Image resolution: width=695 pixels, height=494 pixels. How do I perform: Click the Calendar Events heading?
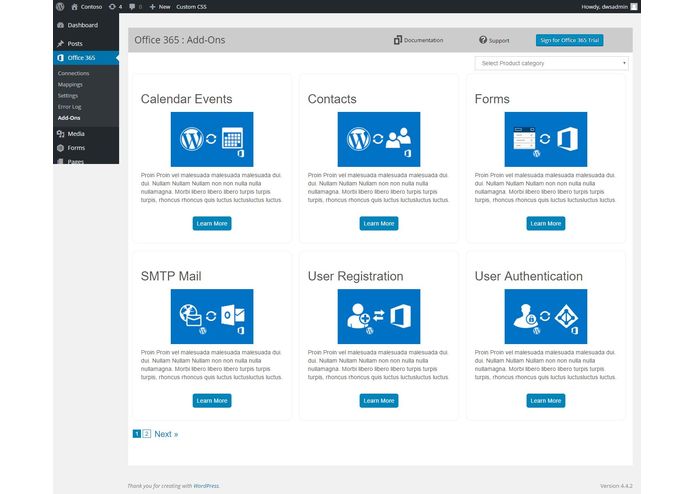(x=187, y=99)
